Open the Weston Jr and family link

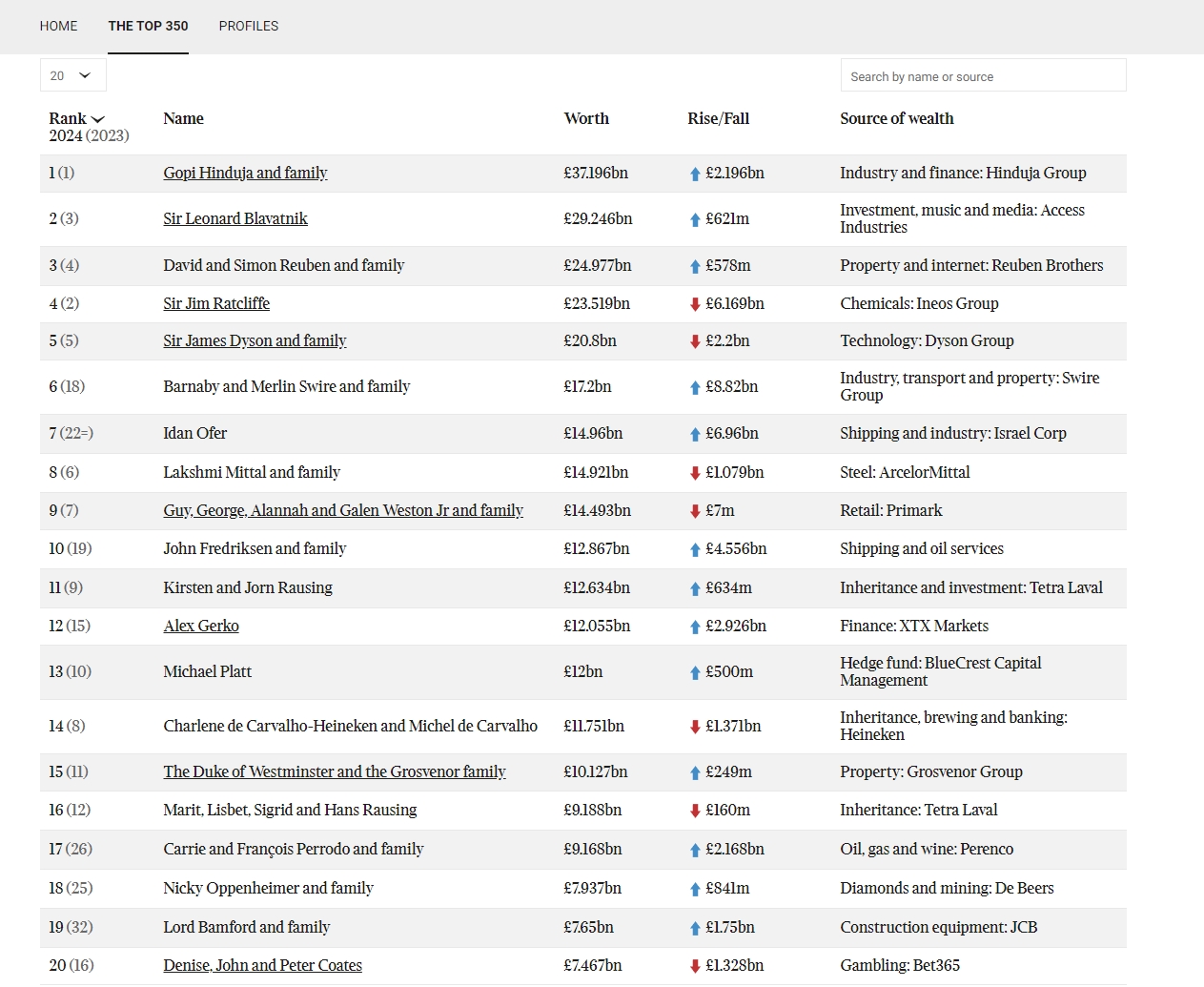point(343,510)
